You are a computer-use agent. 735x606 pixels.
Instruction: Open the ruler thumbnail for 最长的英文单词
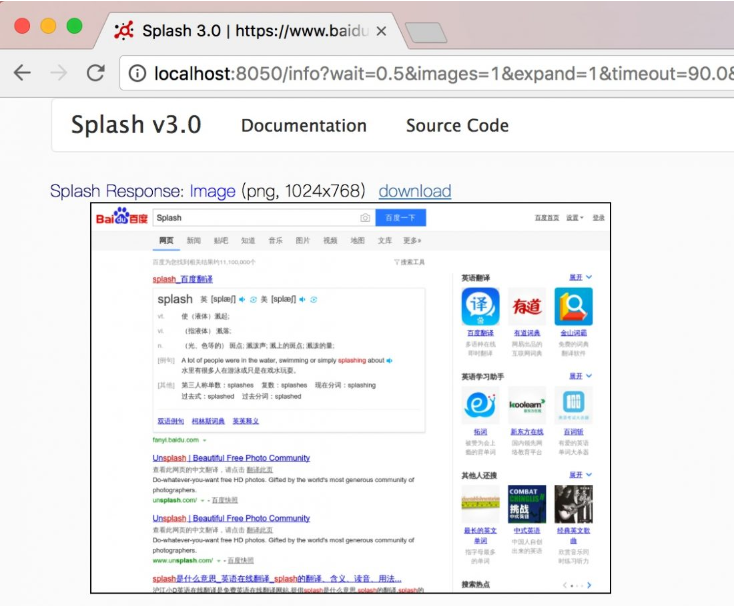point(480,504)
